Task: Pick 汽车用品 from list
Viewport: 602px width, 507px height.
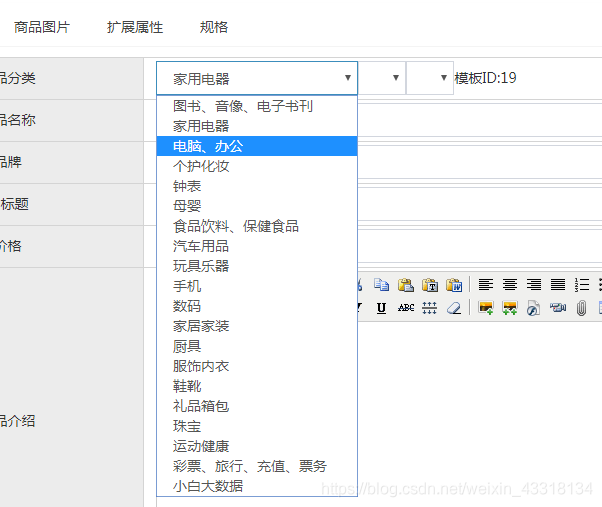Action: pos(257,246)
